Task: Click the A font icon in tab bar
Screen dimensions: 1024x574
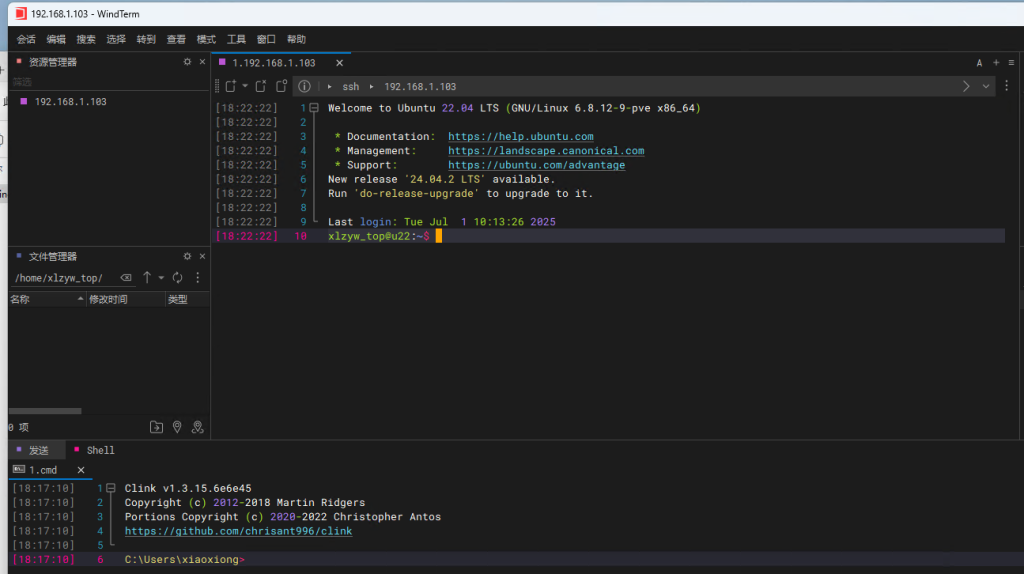Action: (979, 63)
